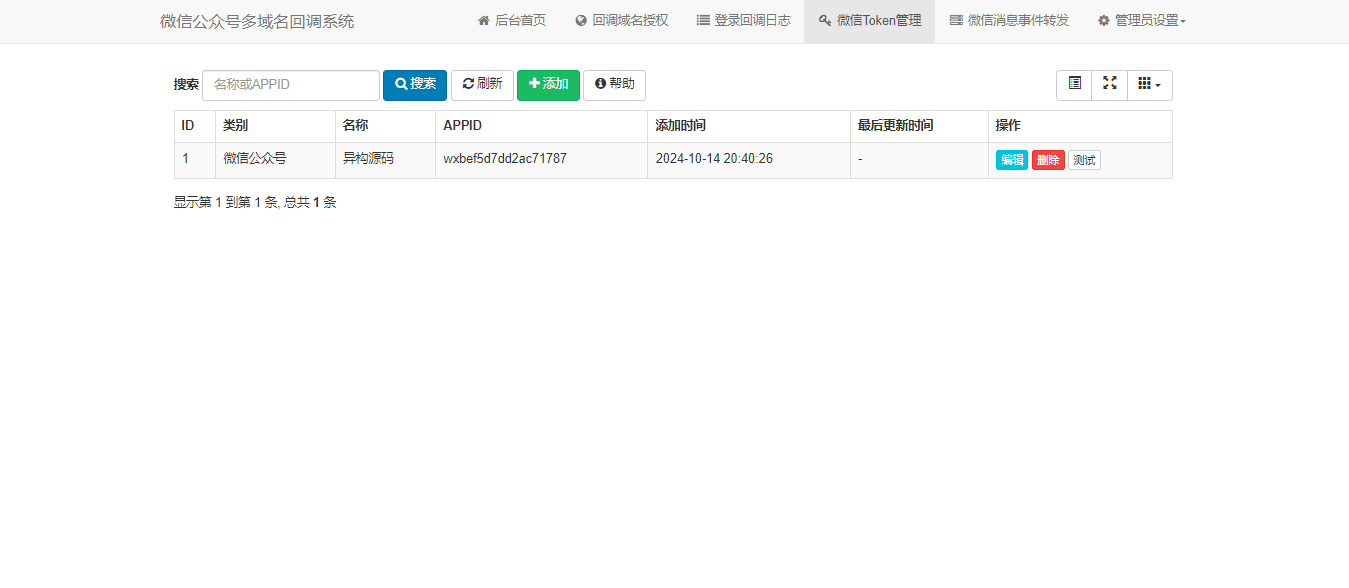Screen dimensions: 1349x588
Task: Click the 删除 button for 异构源码
Action: (1047, 159)
